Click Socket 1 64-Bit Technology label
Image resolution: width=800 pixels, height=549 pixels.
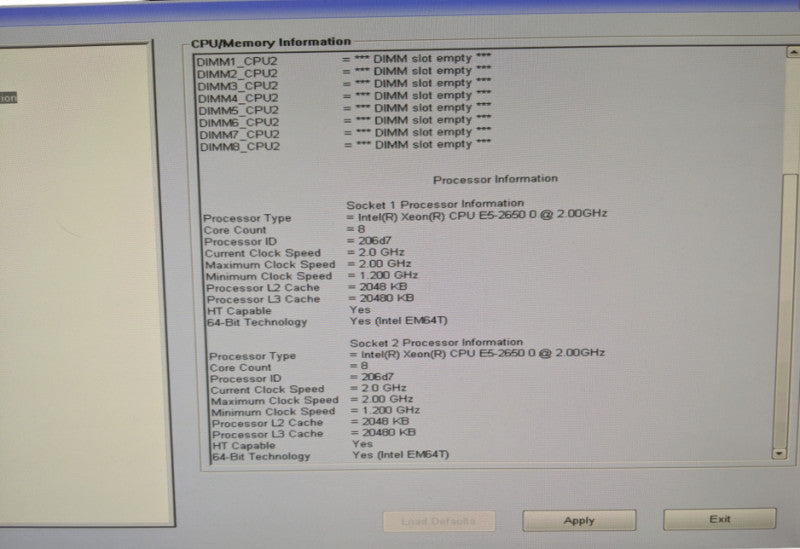tap(257, 322)
